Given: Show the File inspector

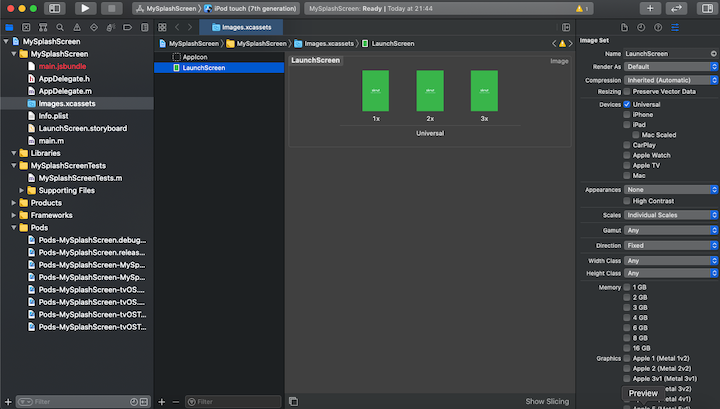Looking at the screenshot, I should pyautogui.click(x=625, y=27).
